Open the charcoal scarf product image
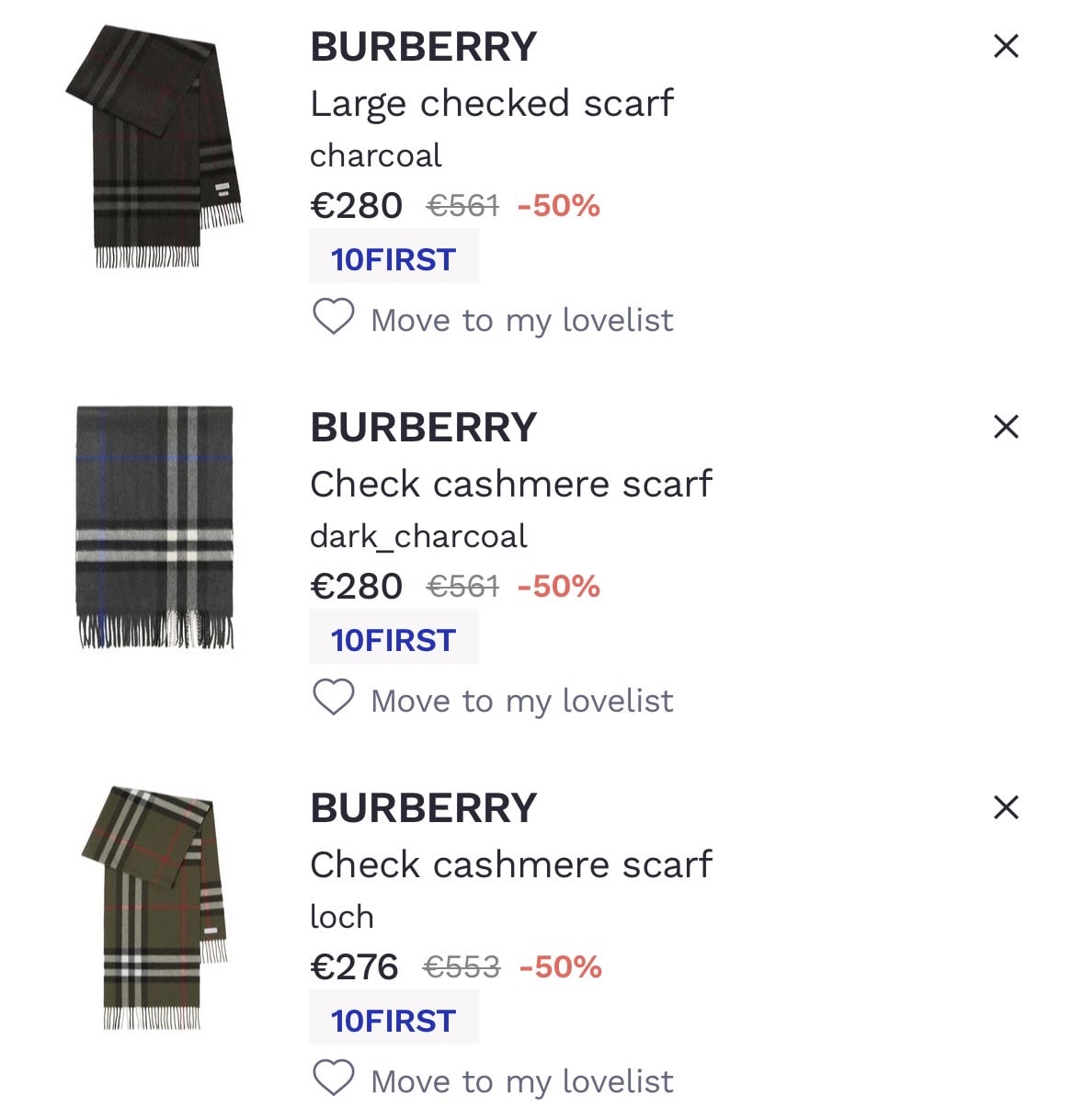 (155, 147)
